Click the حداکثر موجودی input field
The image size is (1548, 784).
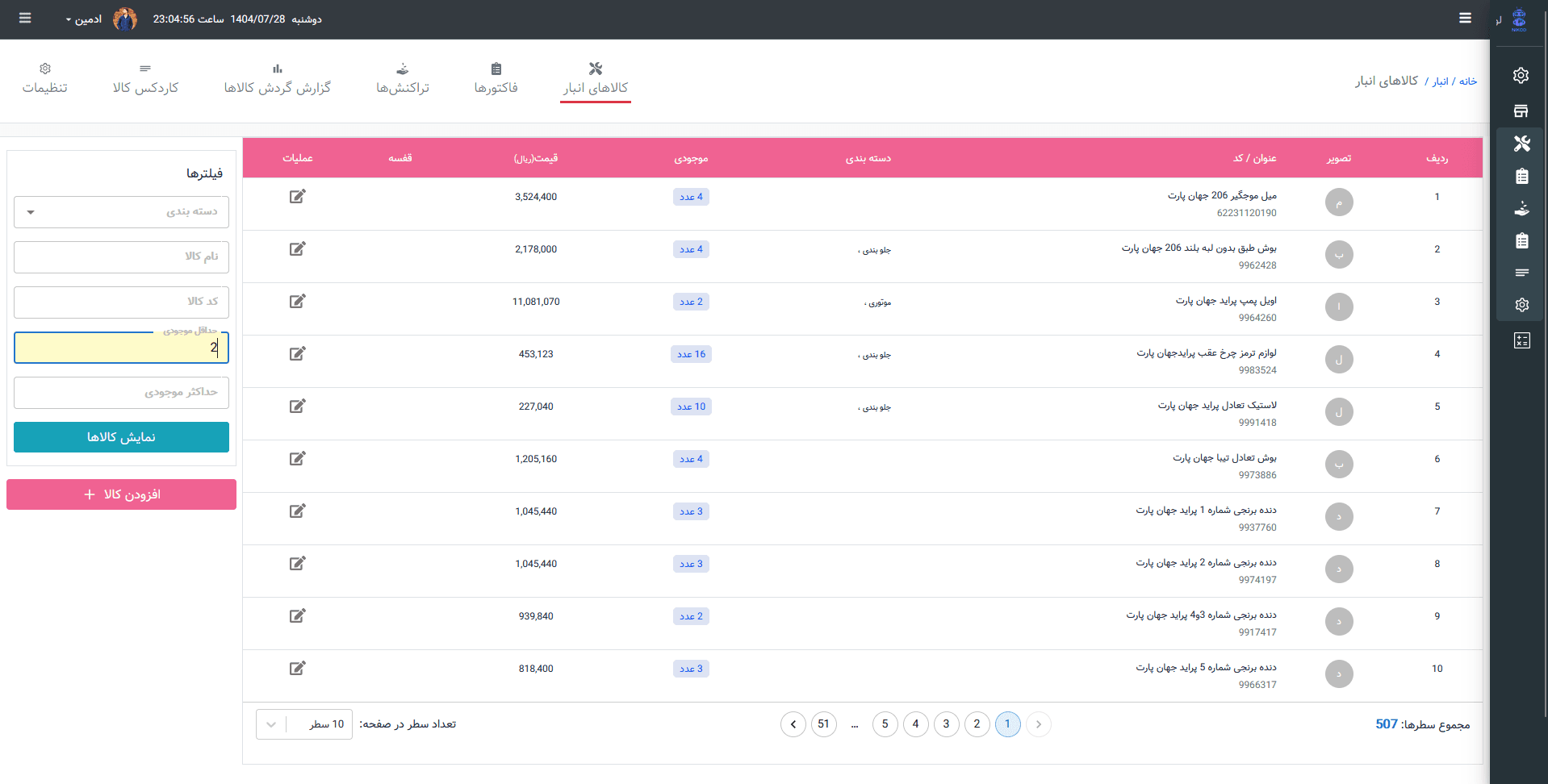click(x=121, y=393)
